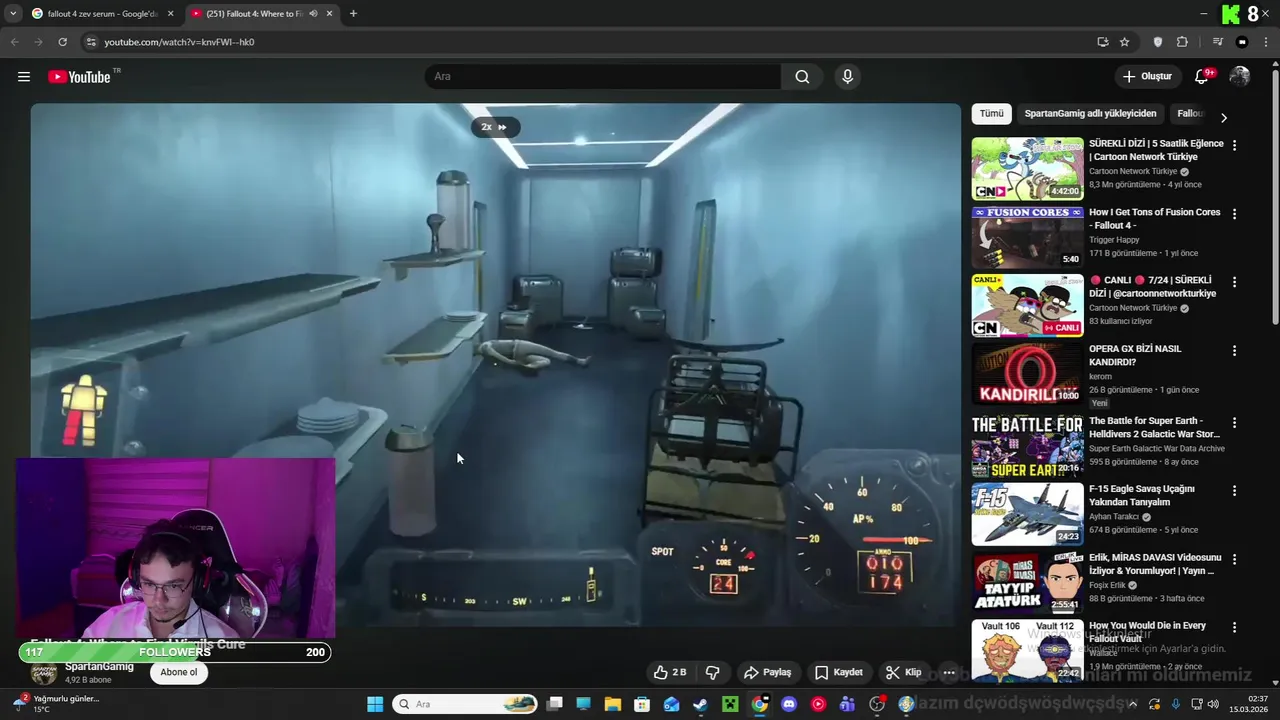Open How I Get Tons of Fusion Cores thumbnail
The width and height of the screenshot is (1280, 720).
(x=1027, y=237)
